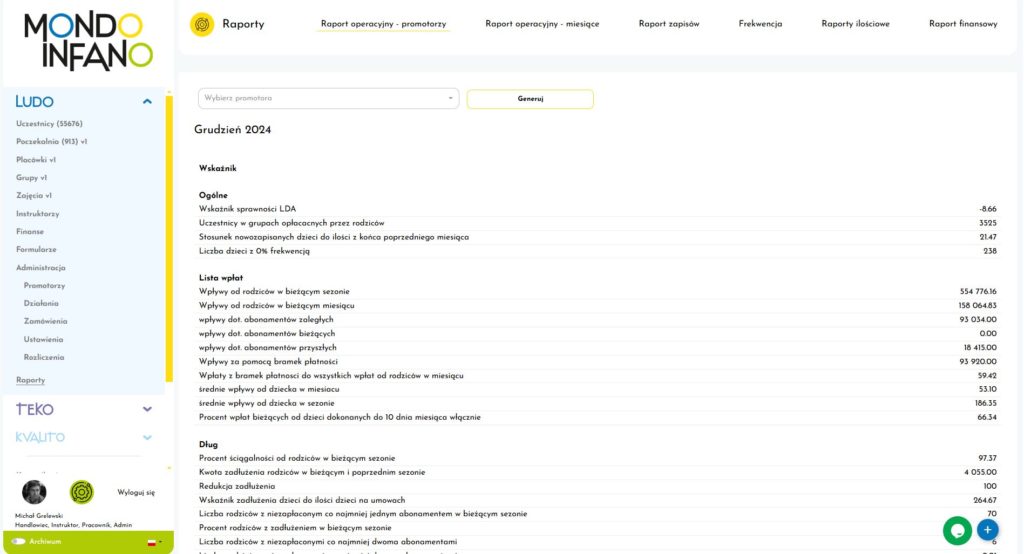Click Wpływy za pomocą bramek płatności row
Image resolution: width=1024 pixels, height=554 pixels.
pyautogui.click(x=598, y=361)
